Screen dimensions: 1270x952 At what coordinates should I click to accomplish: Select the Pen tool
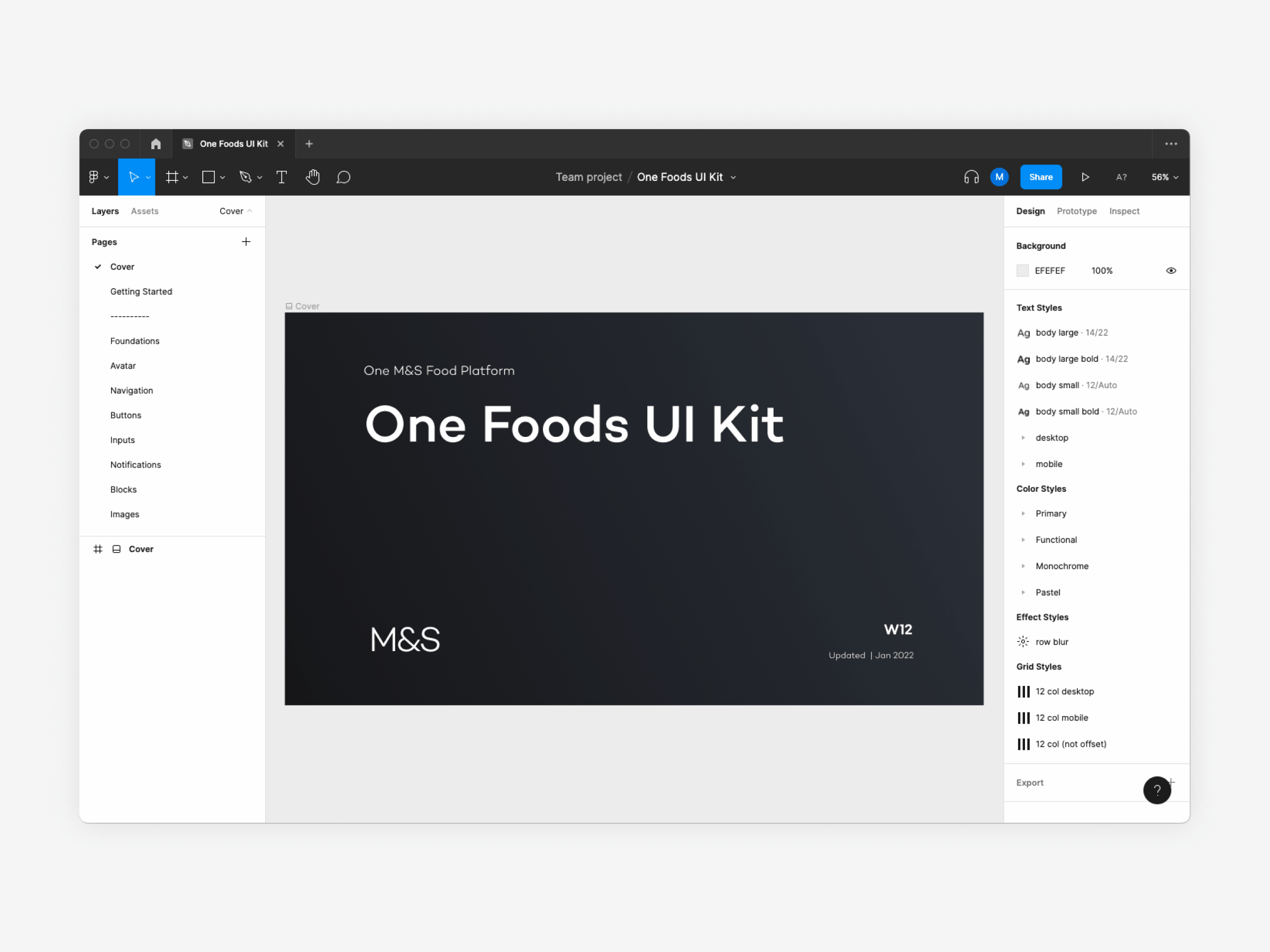246,177
